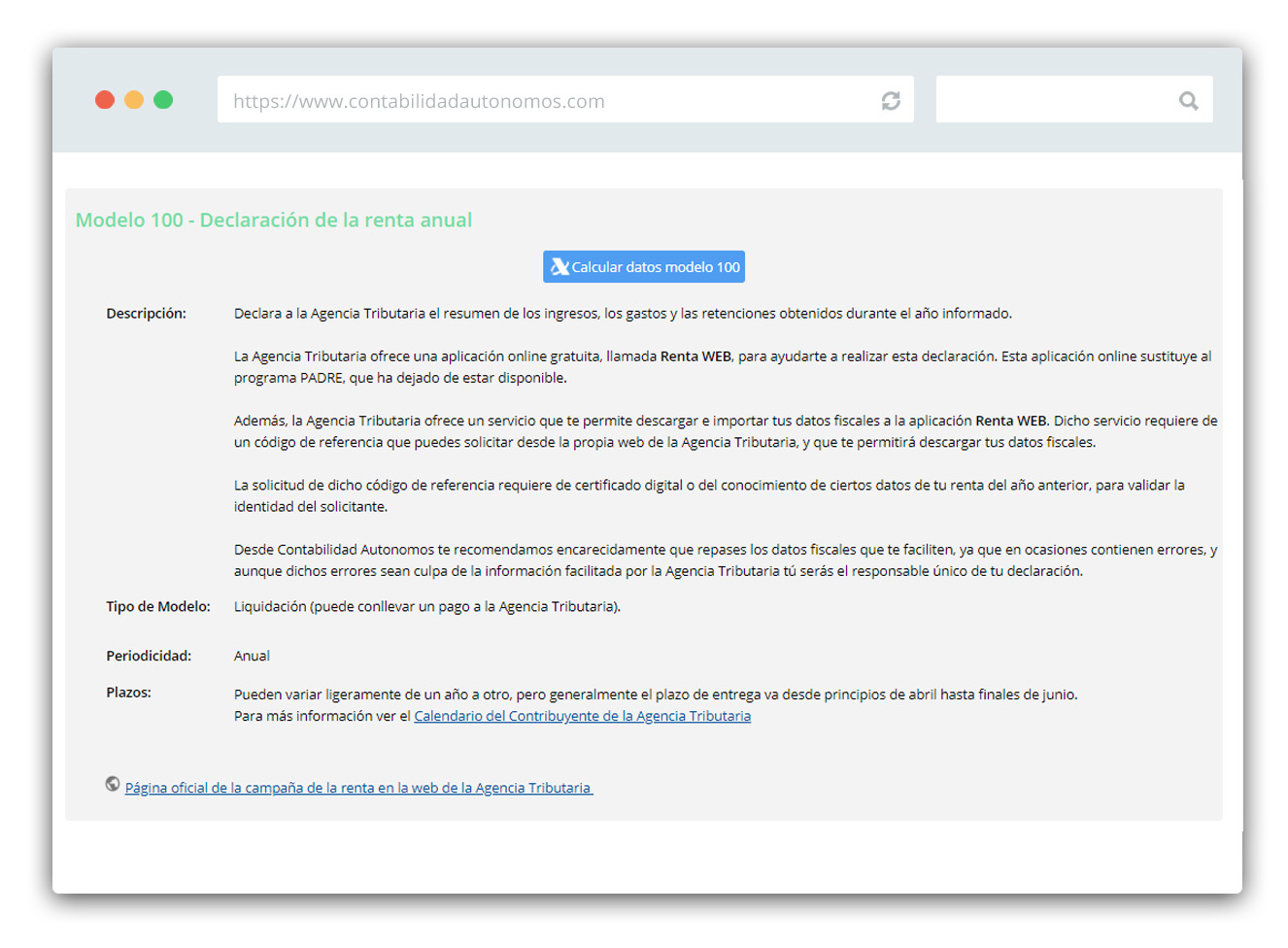Click the reload icon in the address bar

coord(890,101)
